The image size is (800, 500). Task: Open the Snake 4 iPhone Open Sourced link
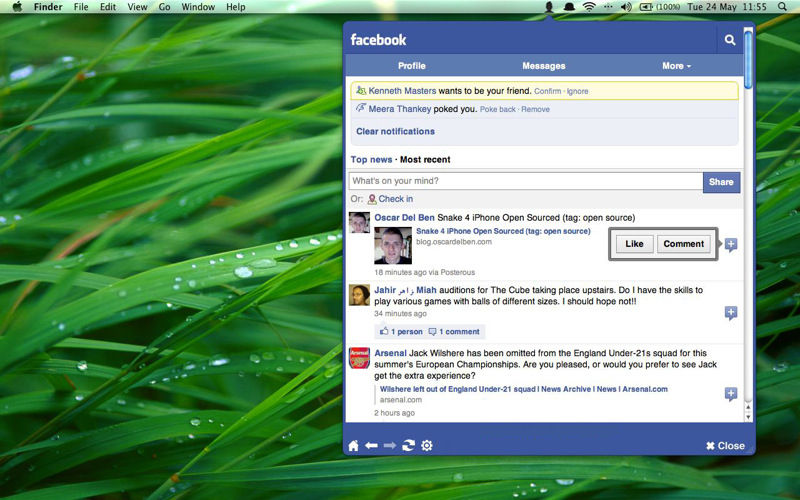pyautogui.click(x=503, y=231)
